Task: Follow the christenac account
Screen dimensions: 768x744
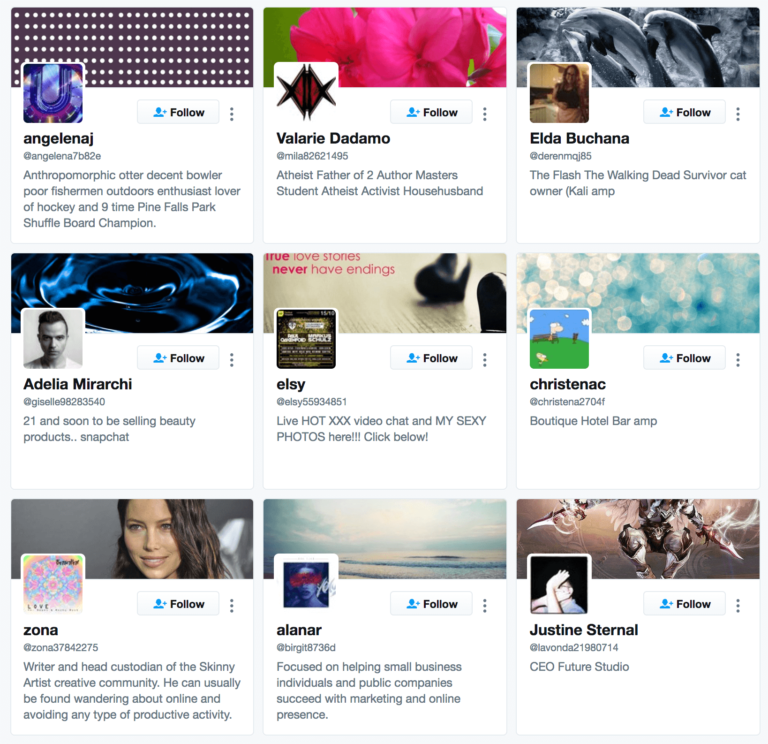Action: point(684,358)
